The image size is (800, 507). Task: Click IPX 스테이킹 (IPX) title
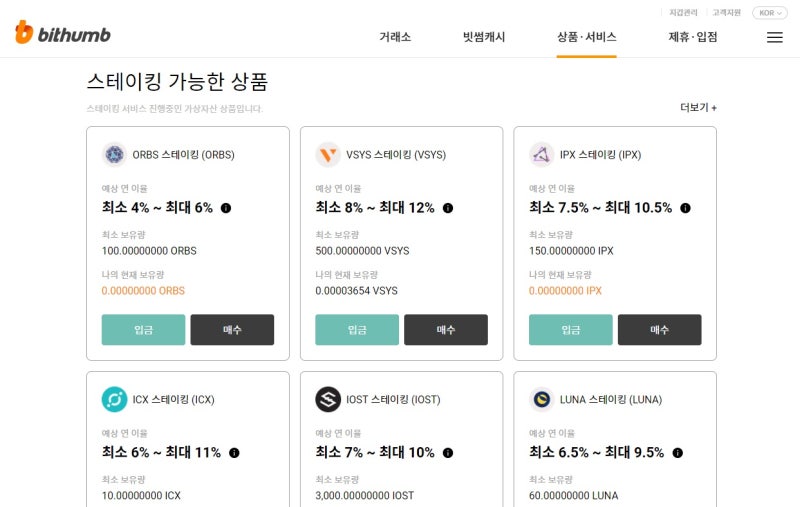pos(601,155)
